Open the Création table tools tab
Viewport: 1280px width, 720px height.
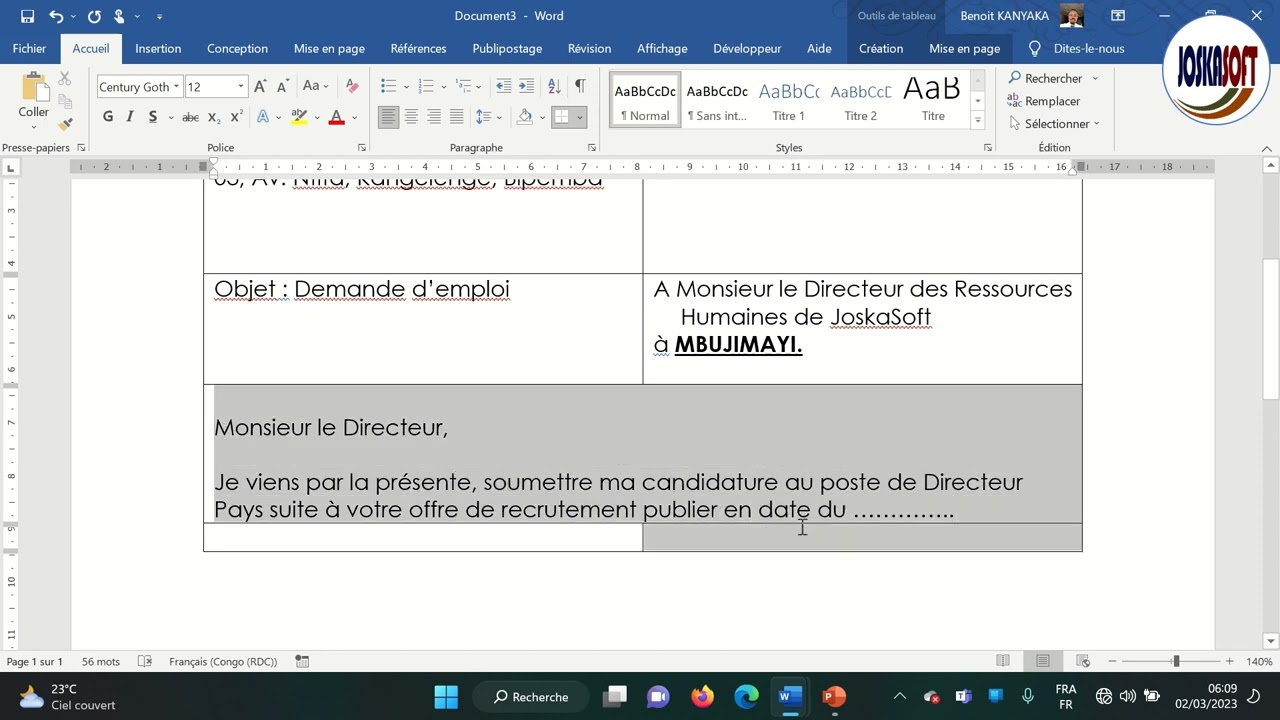click(x=881, y=48)
